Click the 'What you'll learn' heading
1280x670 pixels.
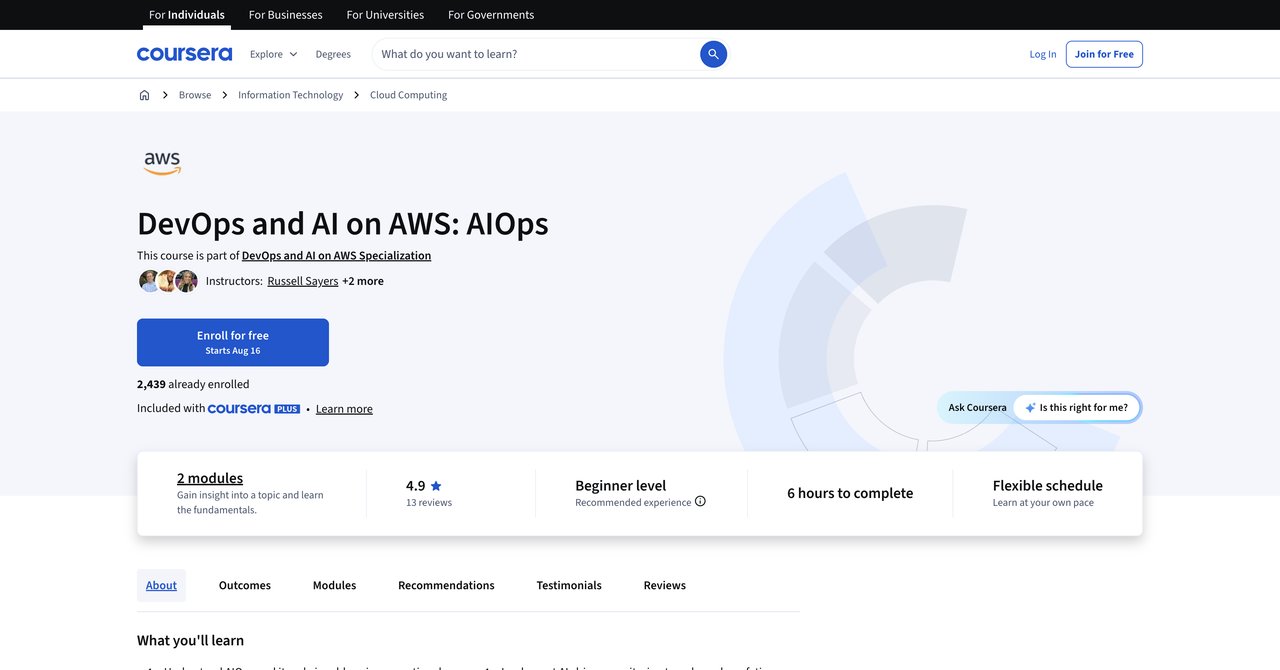pyautogui.click(x=190, y=640)
